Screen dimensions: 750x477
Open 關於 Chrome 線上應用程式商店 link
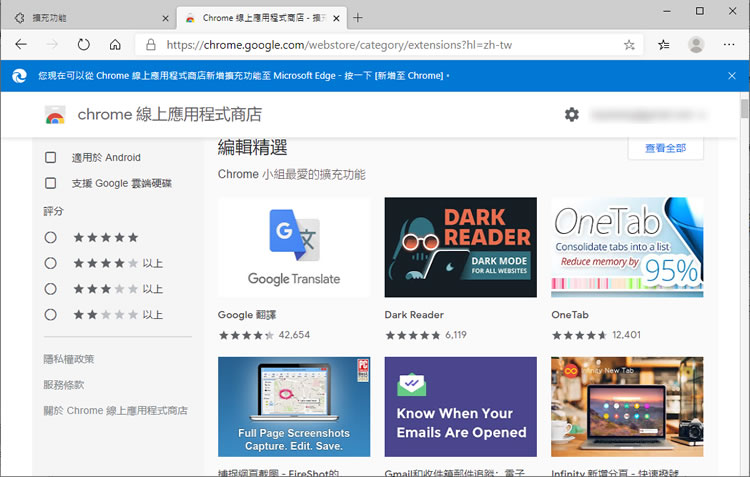[115, 410]
